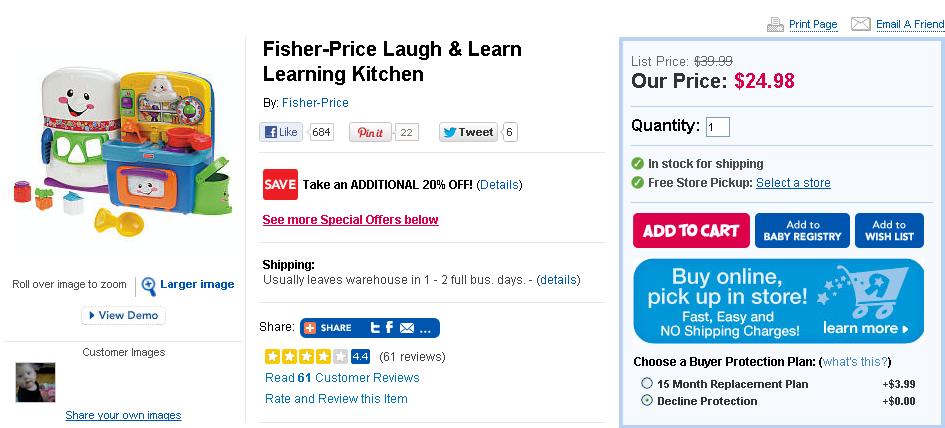Click the View Demo button
This screenshot has width=945, height=428.
124,315
